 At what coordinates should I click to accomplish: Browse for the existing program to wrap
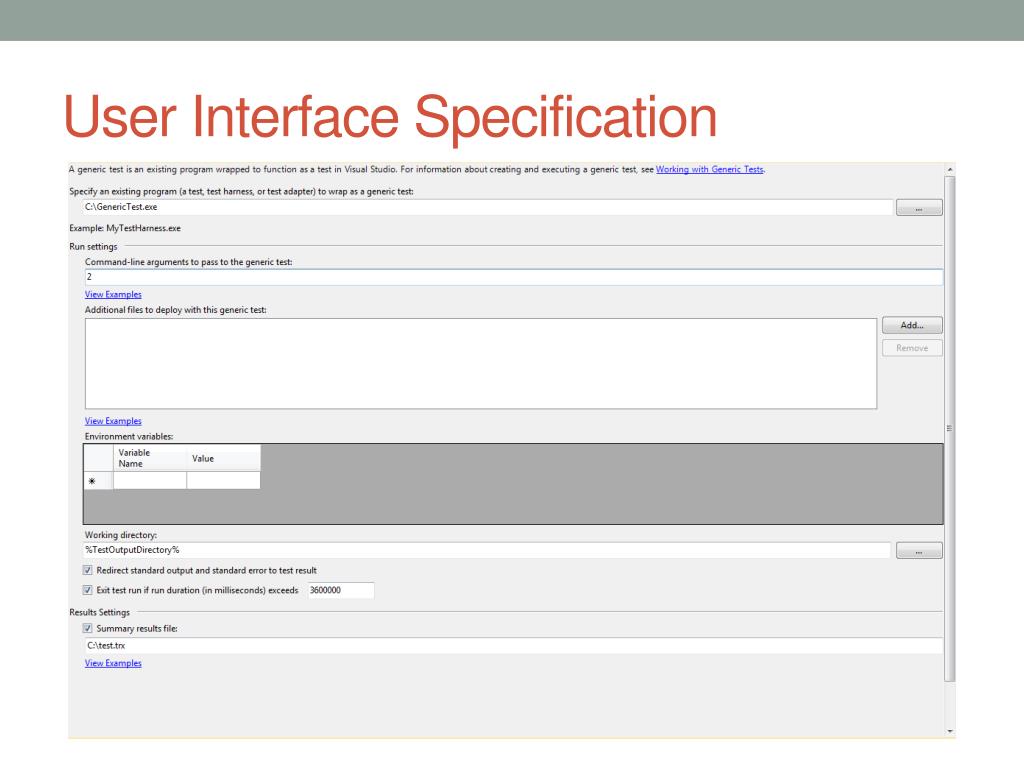pos(919,208)
